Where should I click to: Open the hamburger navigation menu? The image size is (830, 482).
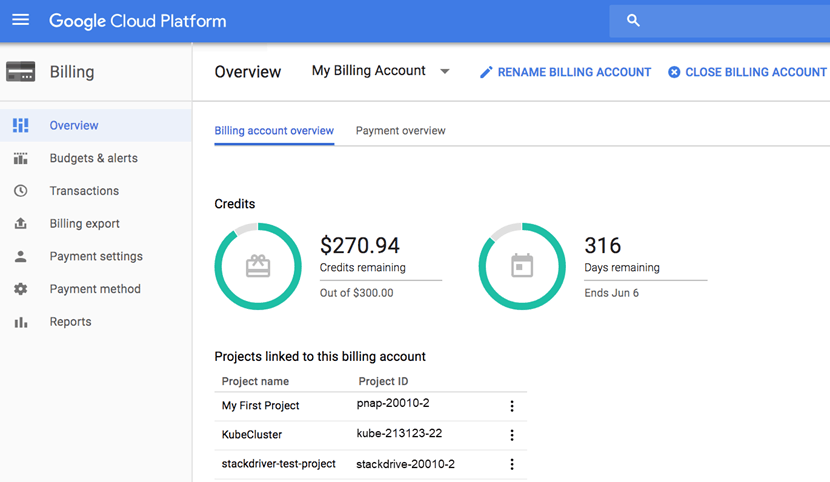click(21, 20)
